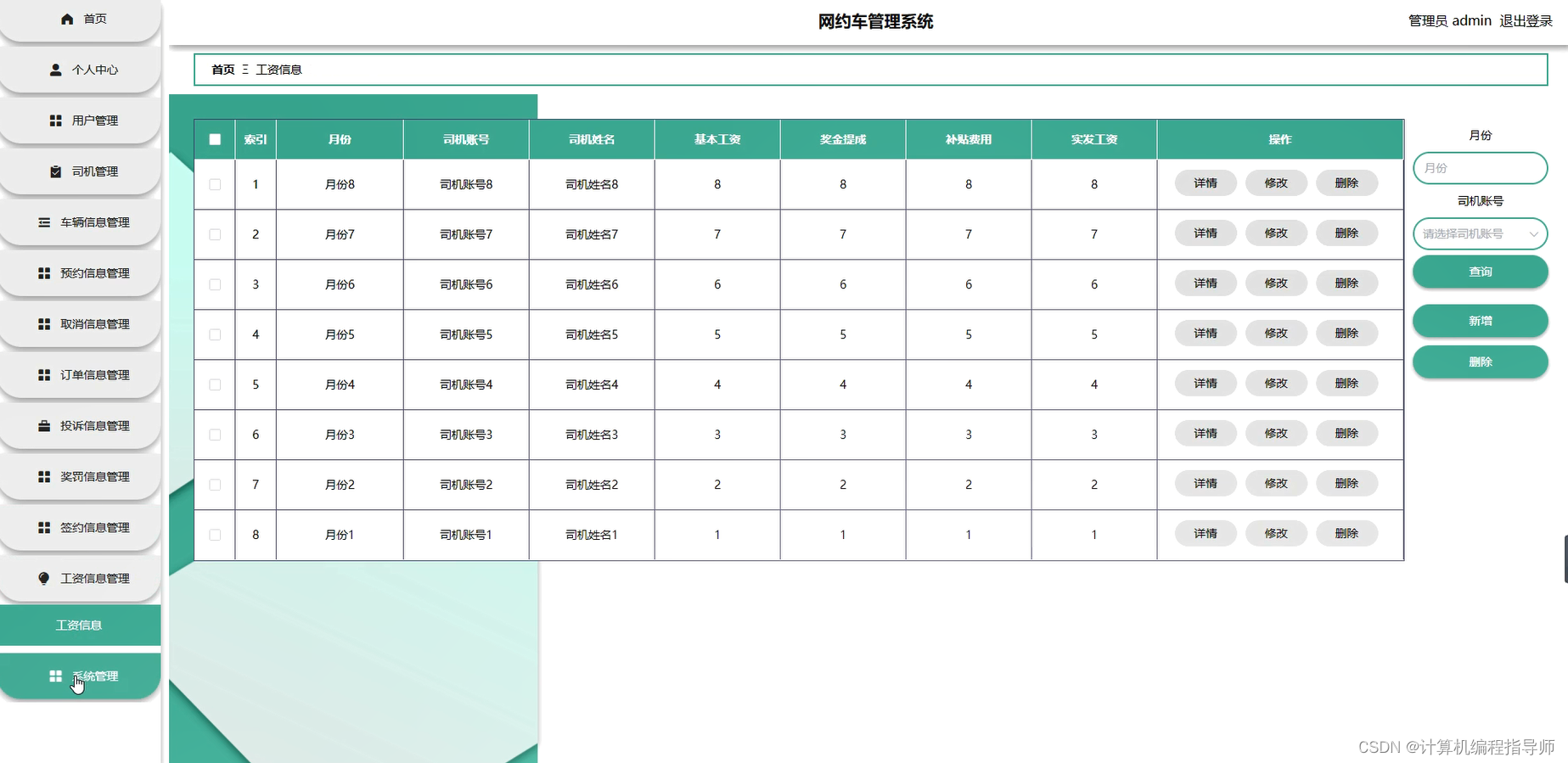The height and width of the screenshot is (763, 1568).
Task: Check the row with 月份7
Action: 215,234
